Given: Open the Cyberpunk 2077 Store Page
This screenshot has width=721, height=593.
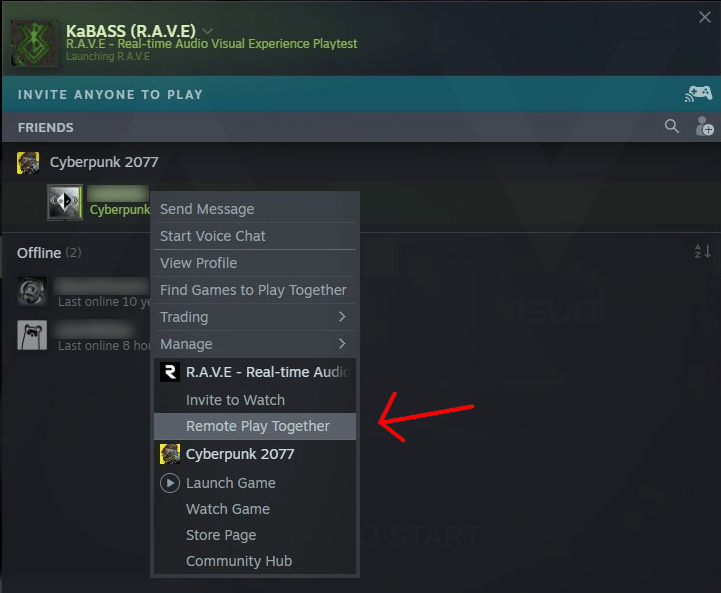Looking at the screenshot, I should [255, 535].
